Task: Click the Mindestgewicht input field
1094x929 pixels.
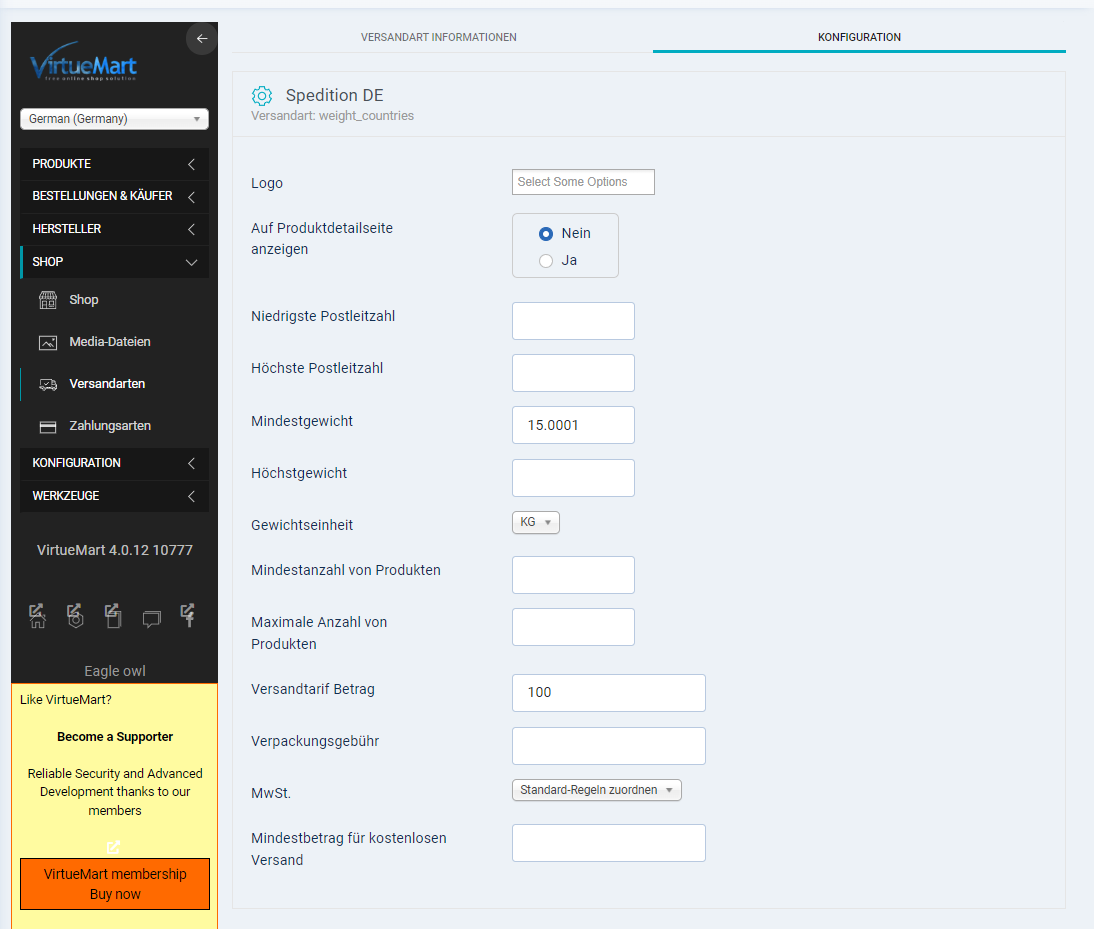Action: click(573, 425)
